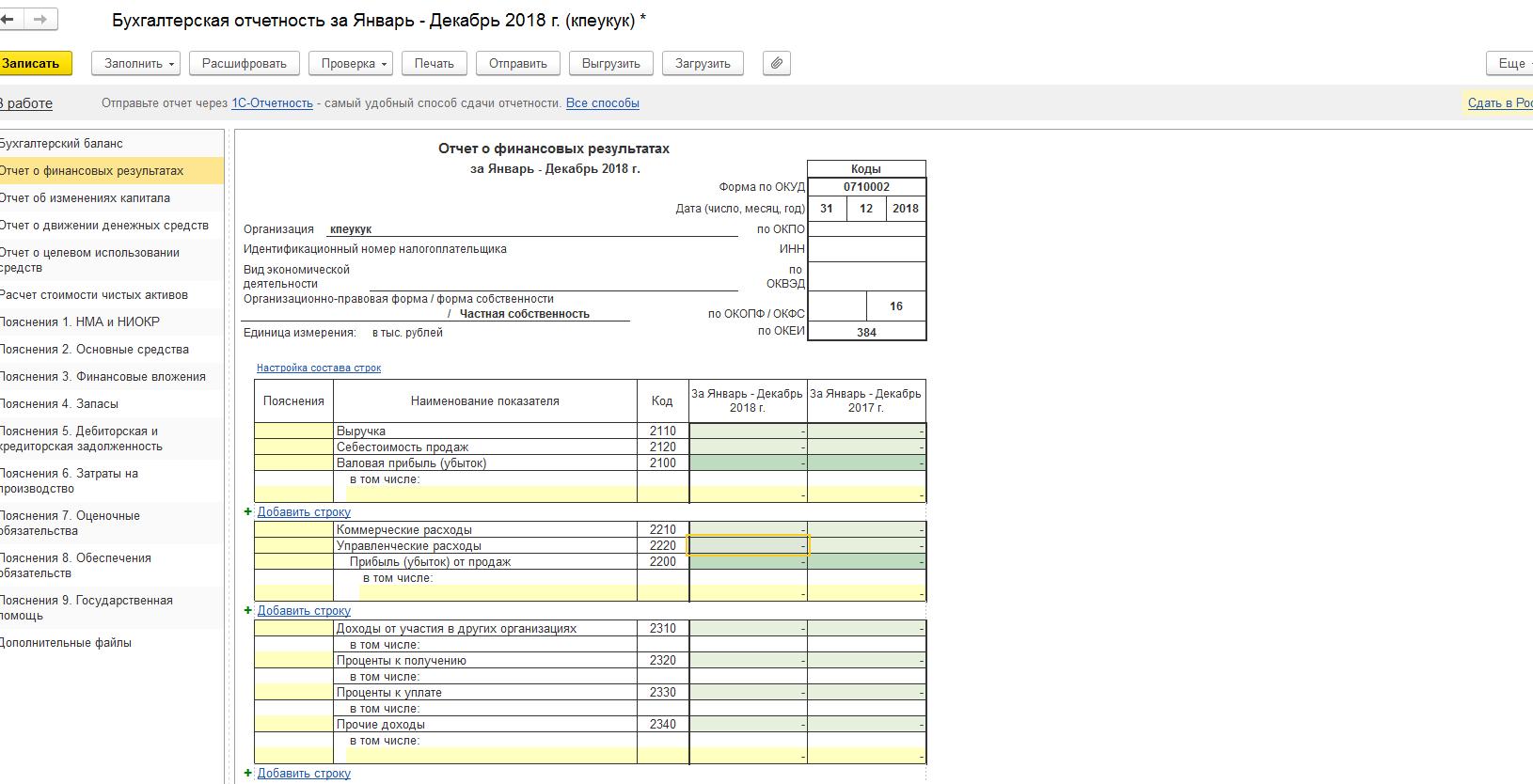Save the report with Записать button
Image resolution: width=1533 pixels, height=784 pixels.
[34, 63]
